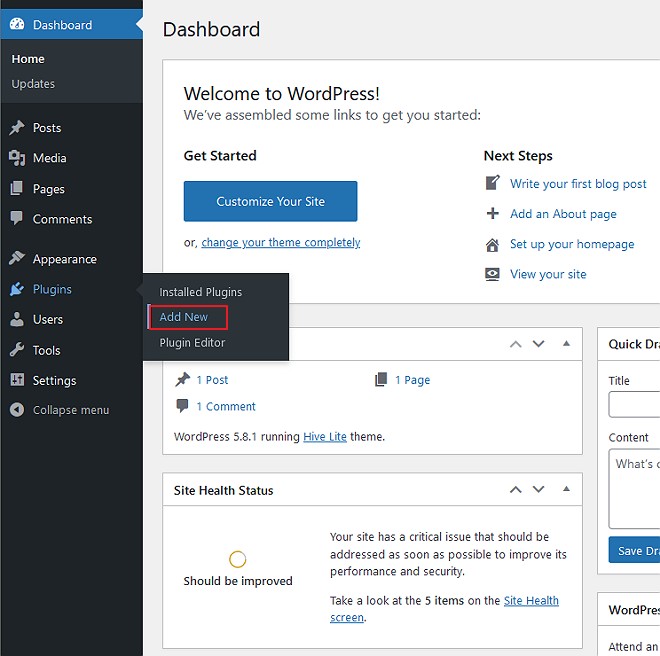Open the 1 Page link

coord(412,380)
